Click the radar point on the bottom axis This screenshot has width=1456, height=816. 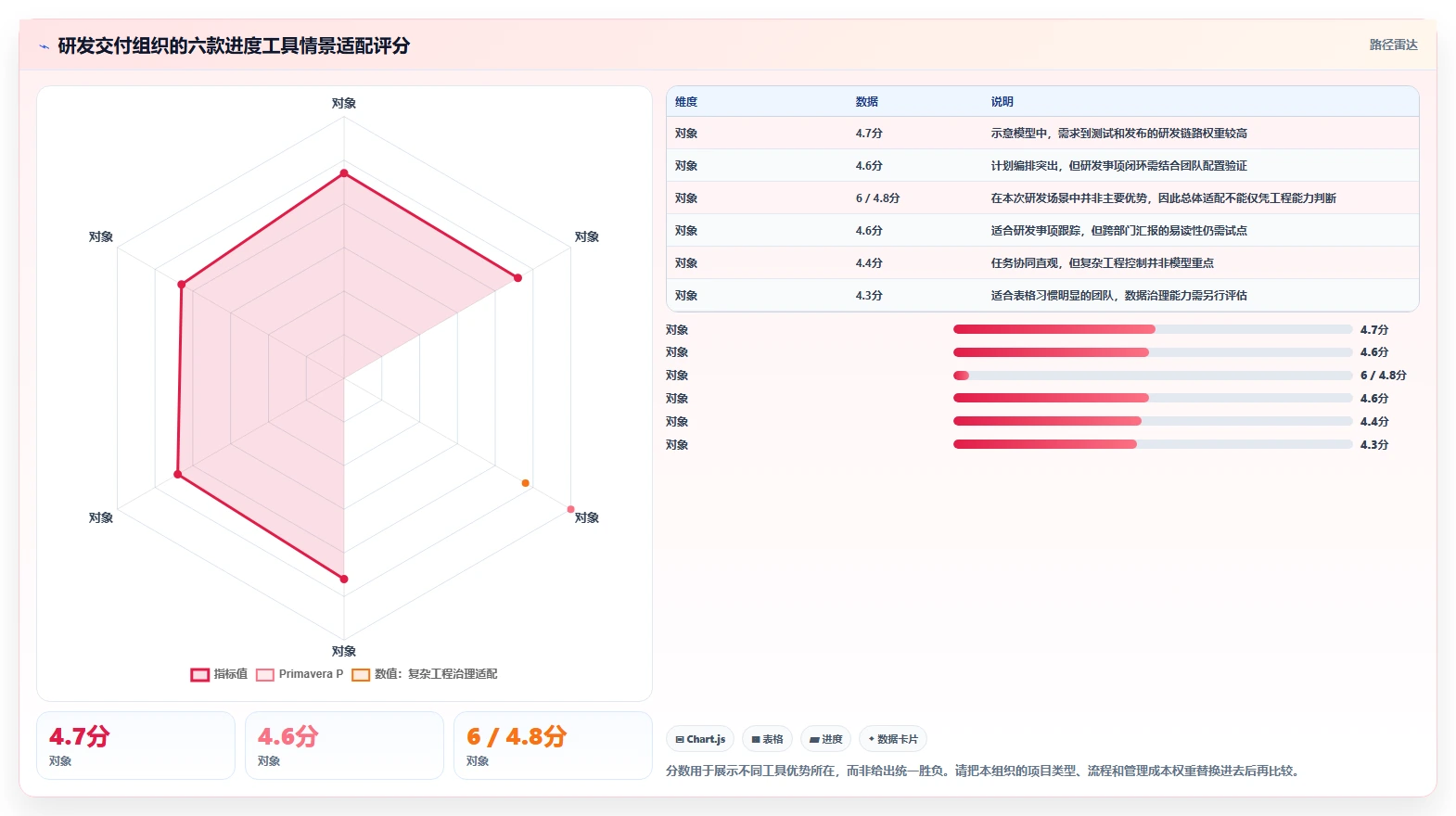344,580
